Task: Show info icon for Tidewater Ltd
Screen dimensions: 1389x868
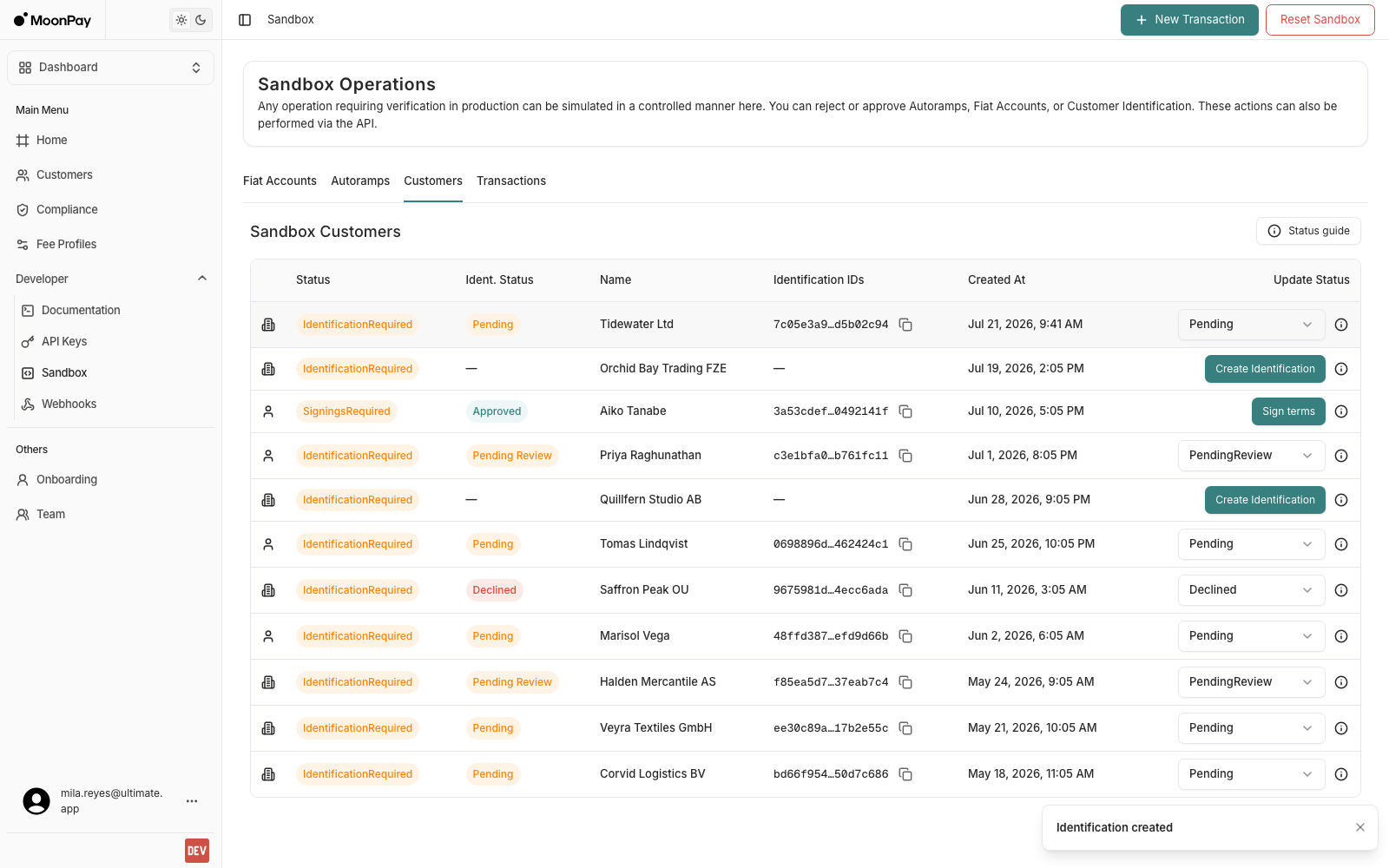Action: click(1341, 325)
